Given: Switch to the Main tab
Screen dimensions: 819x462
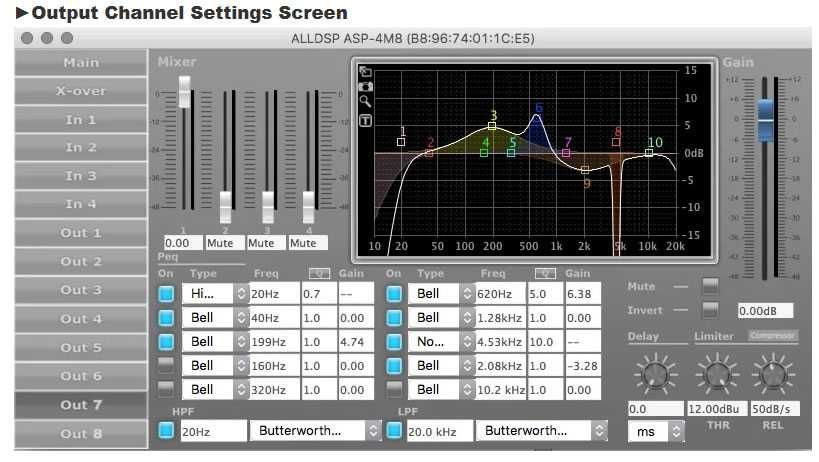Looking at the screenshot, I should click(x=80, y=63).
